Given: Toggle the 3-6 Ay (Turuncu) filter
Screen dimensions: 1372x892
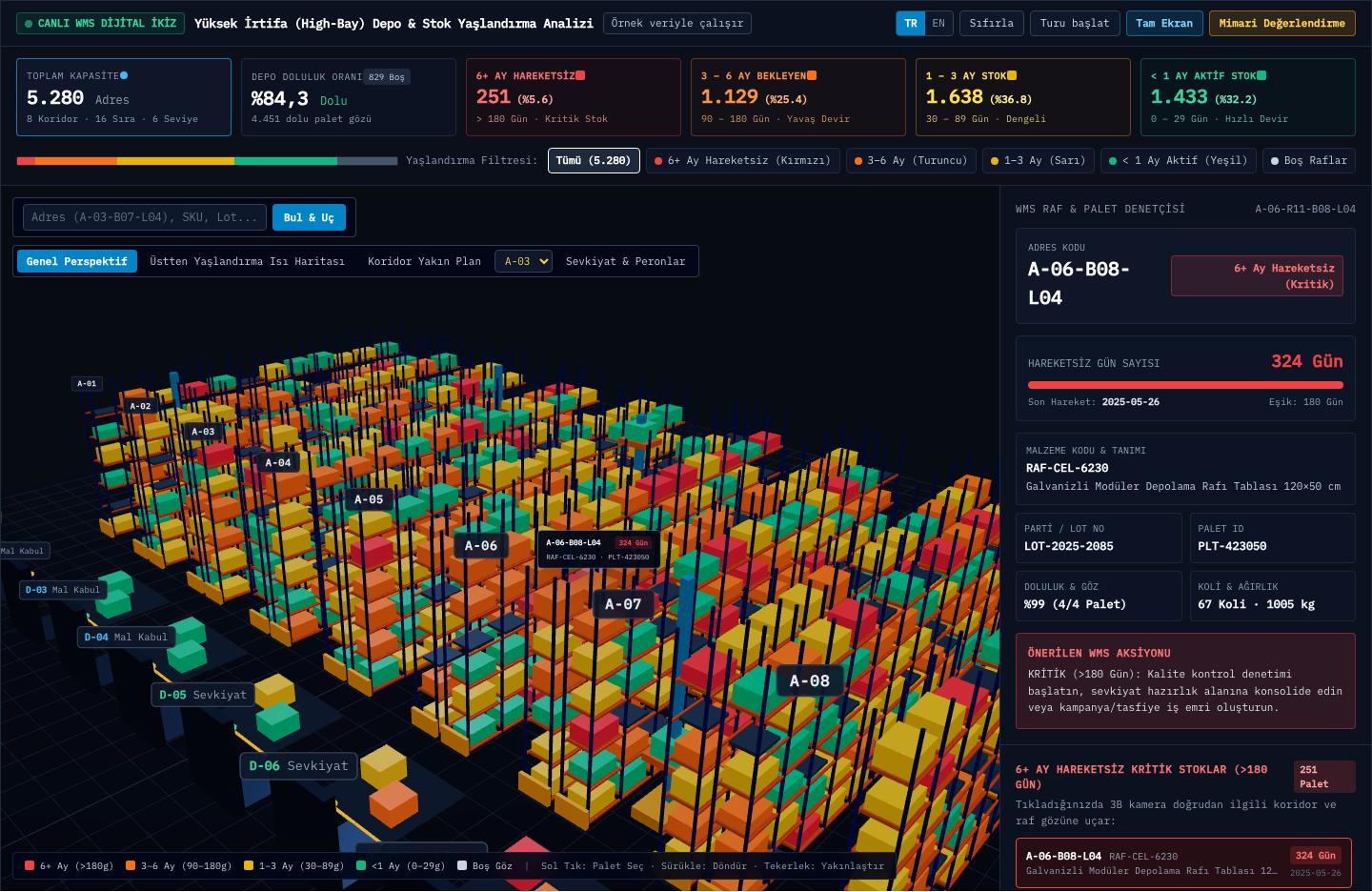Looking at the screenshot, I should pos(911,160).
